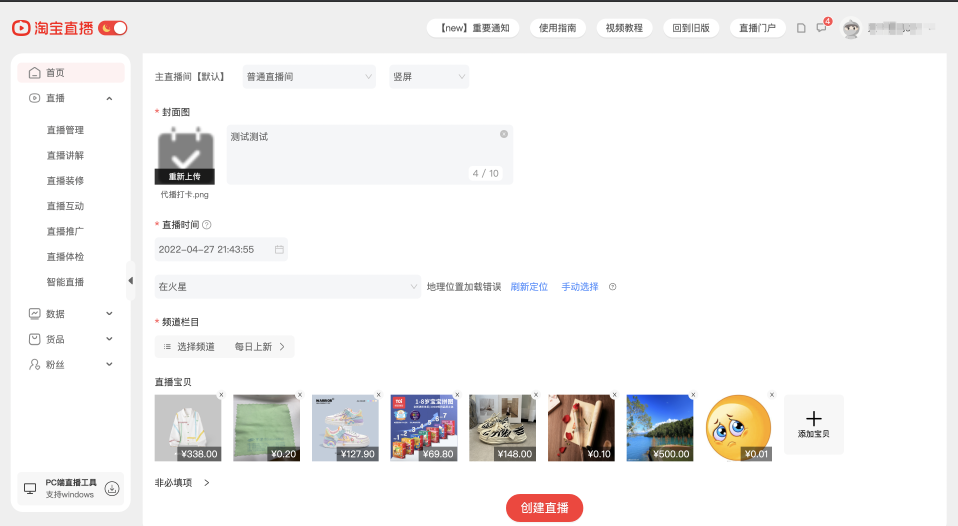Open the 普通直播间 room type dropdown
This screenshot has height=526, width=958.
(309, 77)
